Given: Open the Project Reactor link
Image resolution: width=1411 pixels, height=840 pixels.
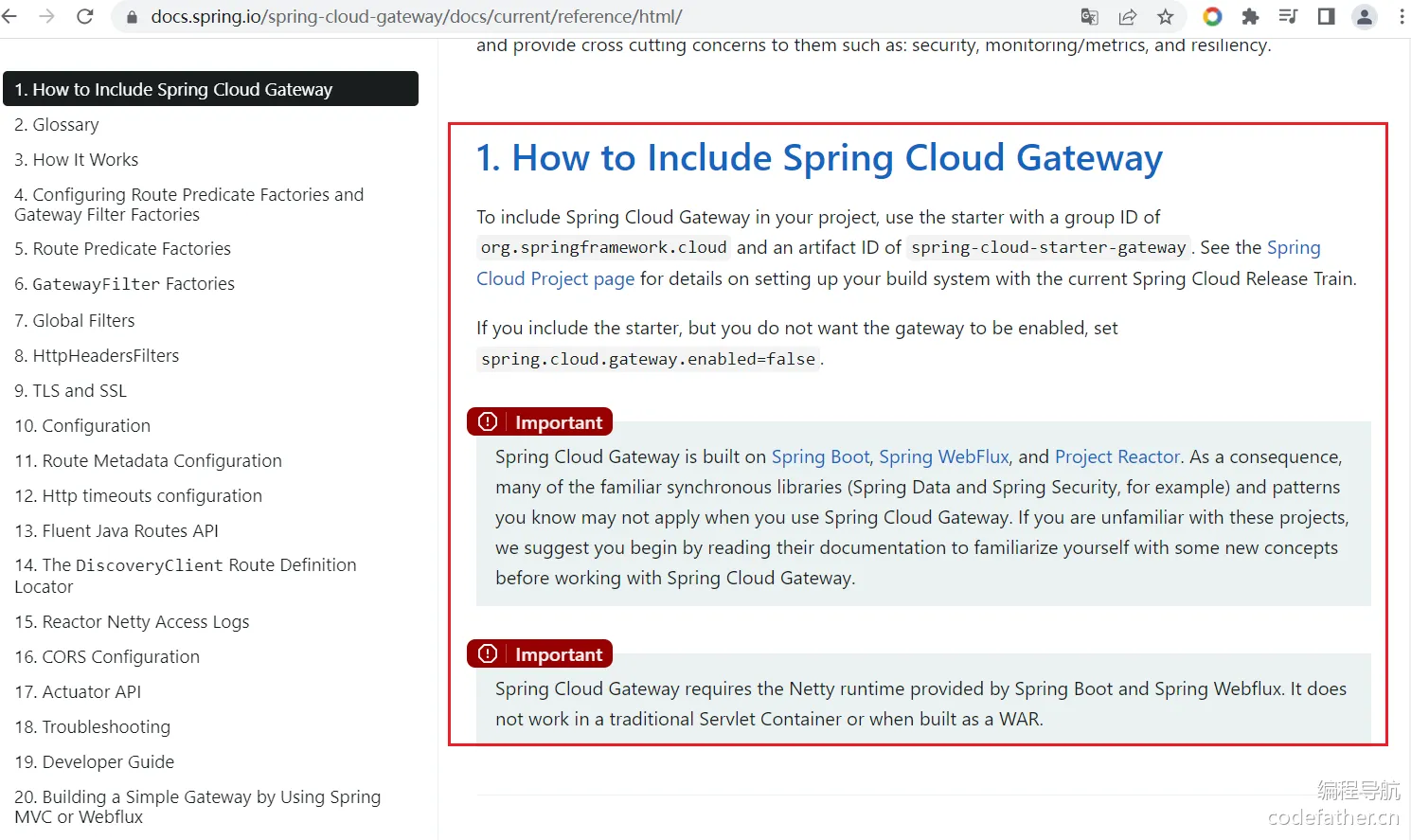Looking at the screenshot, I should 1117,456.
